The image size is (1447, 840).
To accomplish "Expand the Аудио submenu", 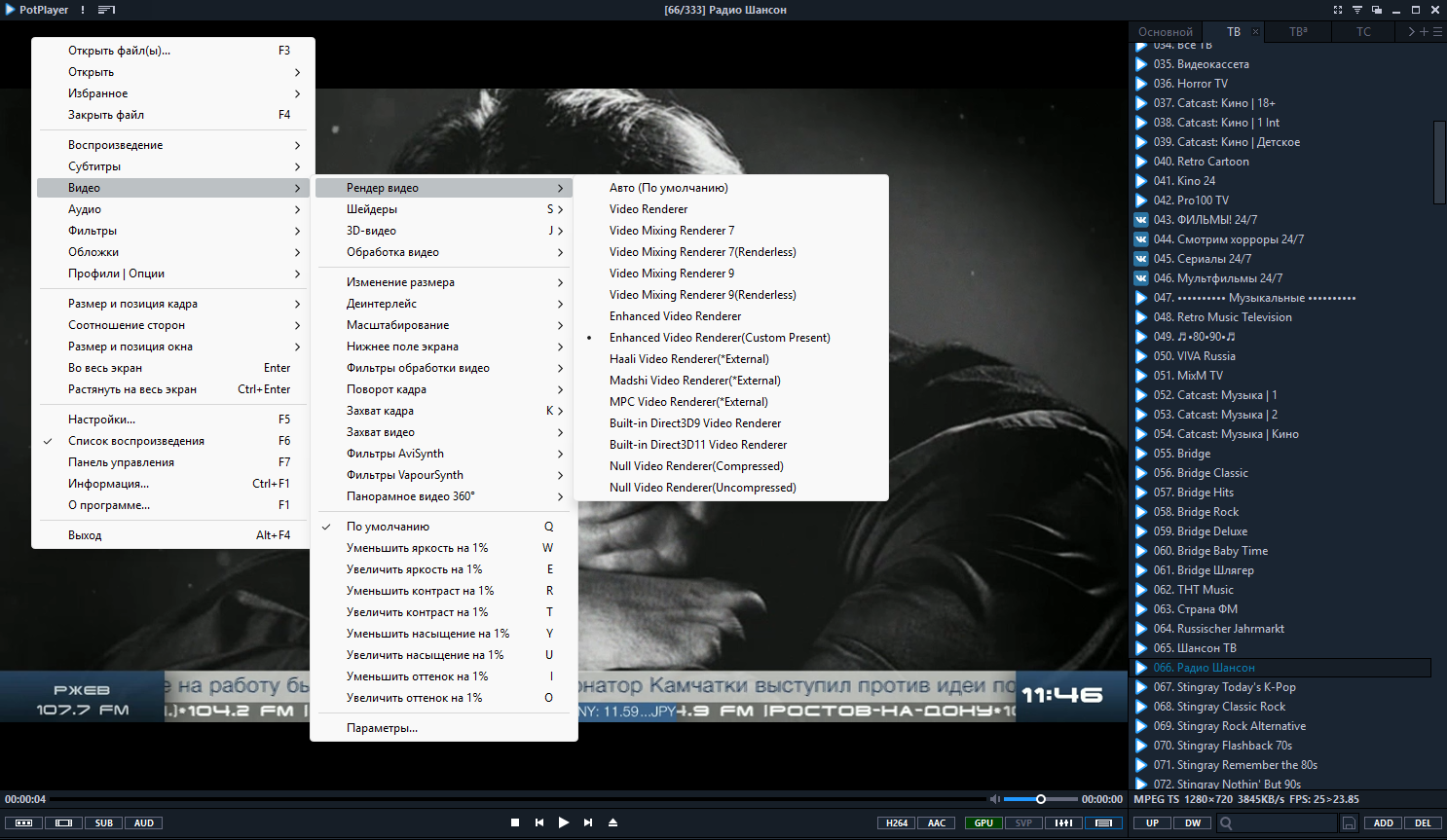I will point(173,209).
